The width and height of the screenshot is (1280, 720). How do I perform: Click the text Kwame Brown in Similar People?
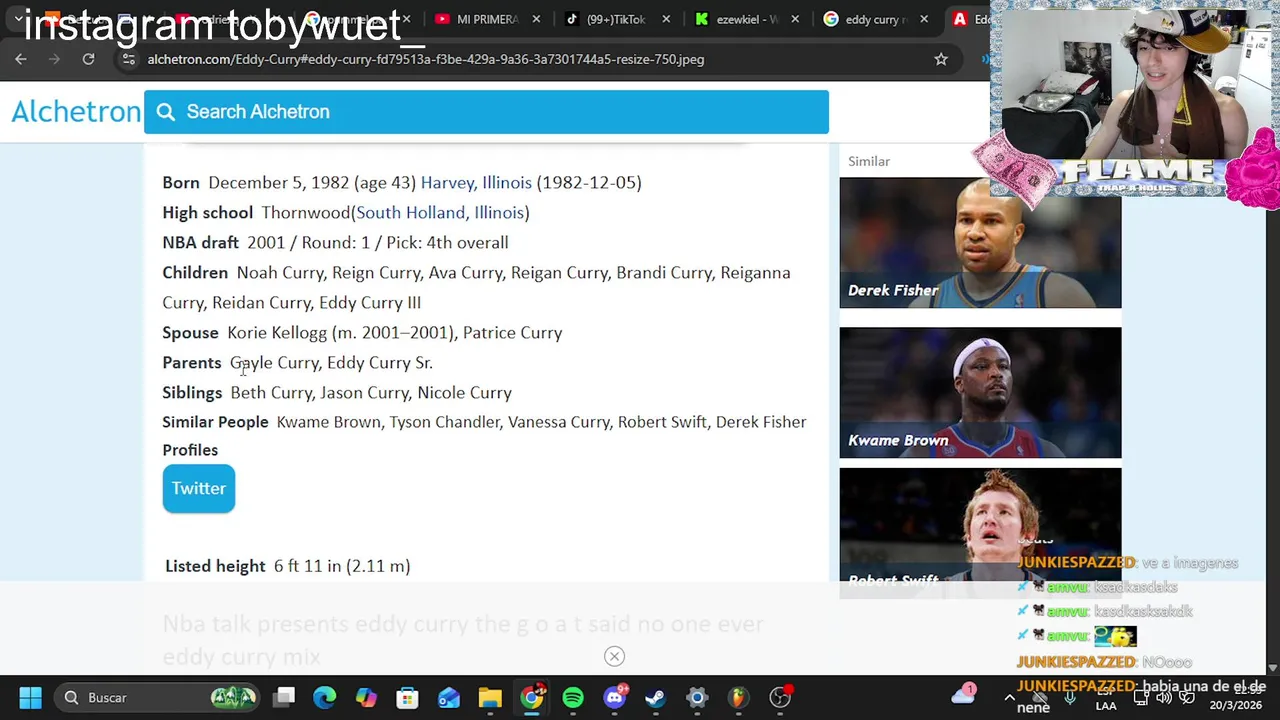tap(328, 422)
